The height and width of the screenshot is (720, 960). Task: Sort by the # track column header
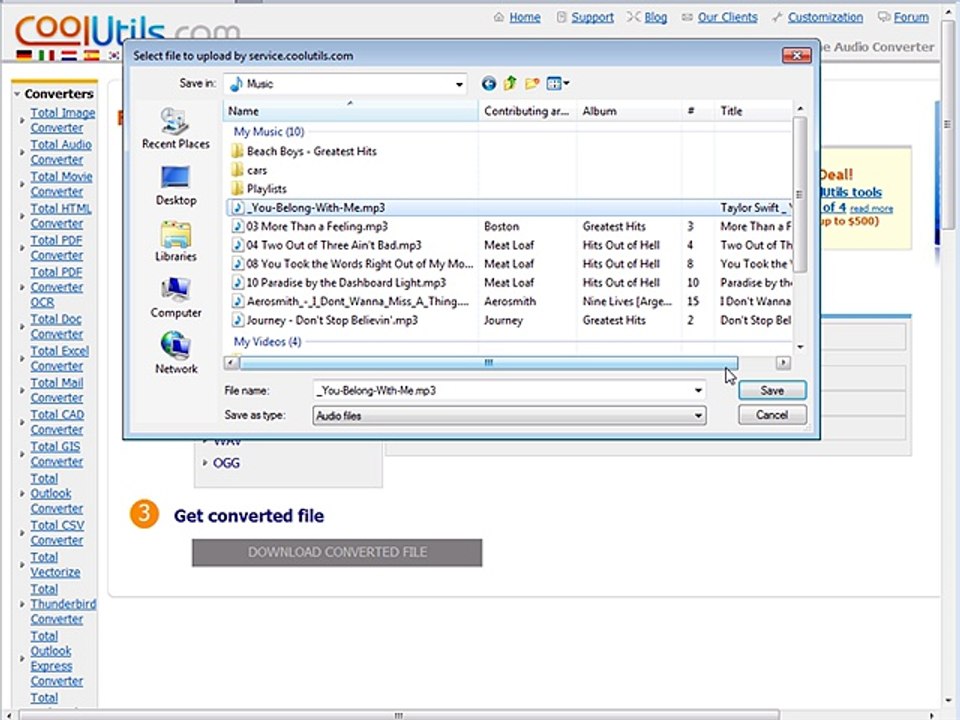pos(698,111)
